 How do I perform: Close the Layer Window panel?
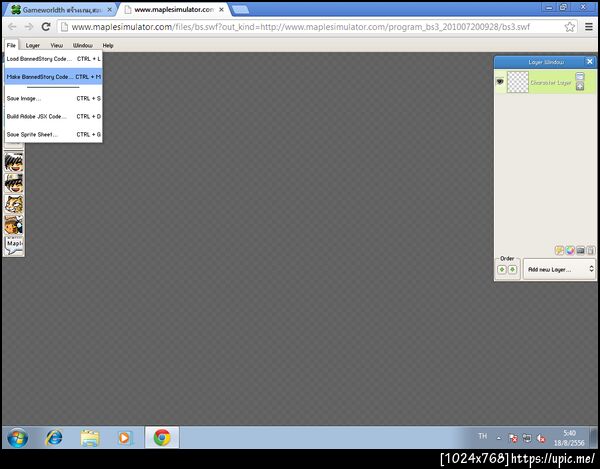[x=590, y=62]
